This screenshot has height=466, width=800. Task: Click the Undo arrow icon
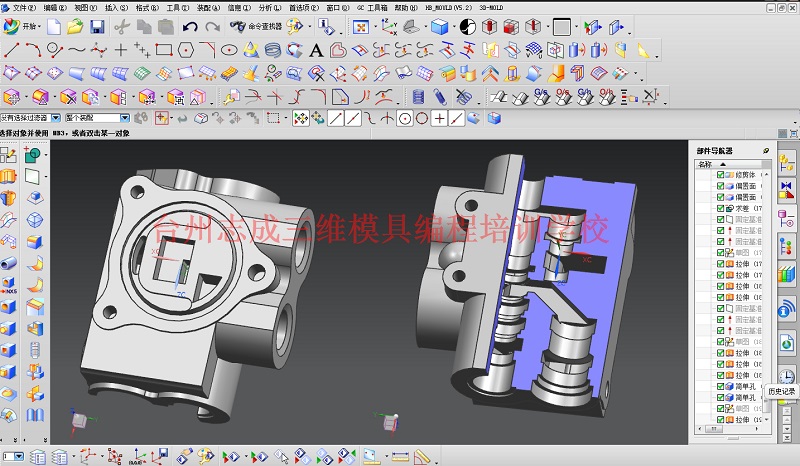tap(190, 27)
